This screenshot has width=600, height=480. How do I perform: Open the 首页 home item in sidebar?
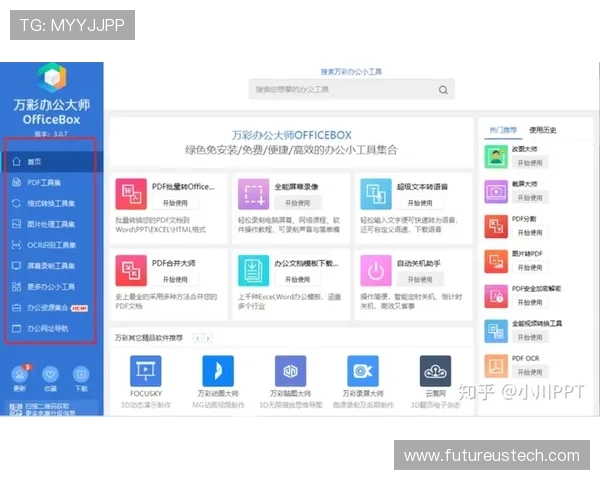[52, 162]
